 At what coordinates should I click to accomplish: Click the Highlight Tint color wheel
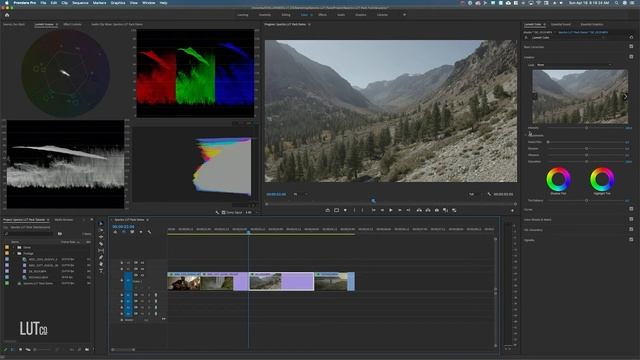pos(602,179)
